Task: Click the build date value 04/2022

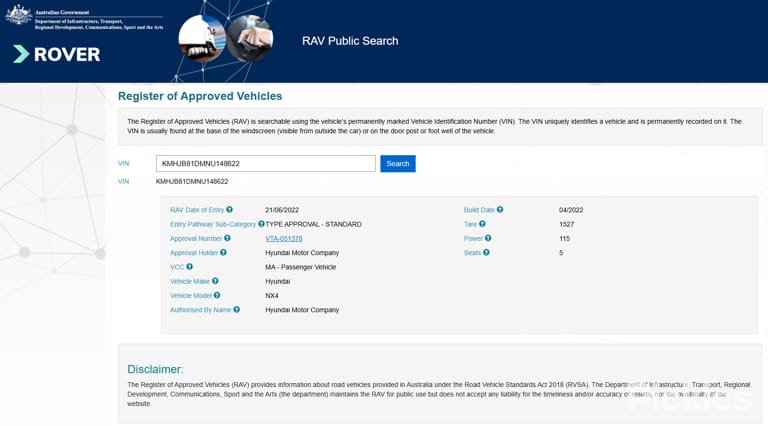Action: [x=571, y=210]
